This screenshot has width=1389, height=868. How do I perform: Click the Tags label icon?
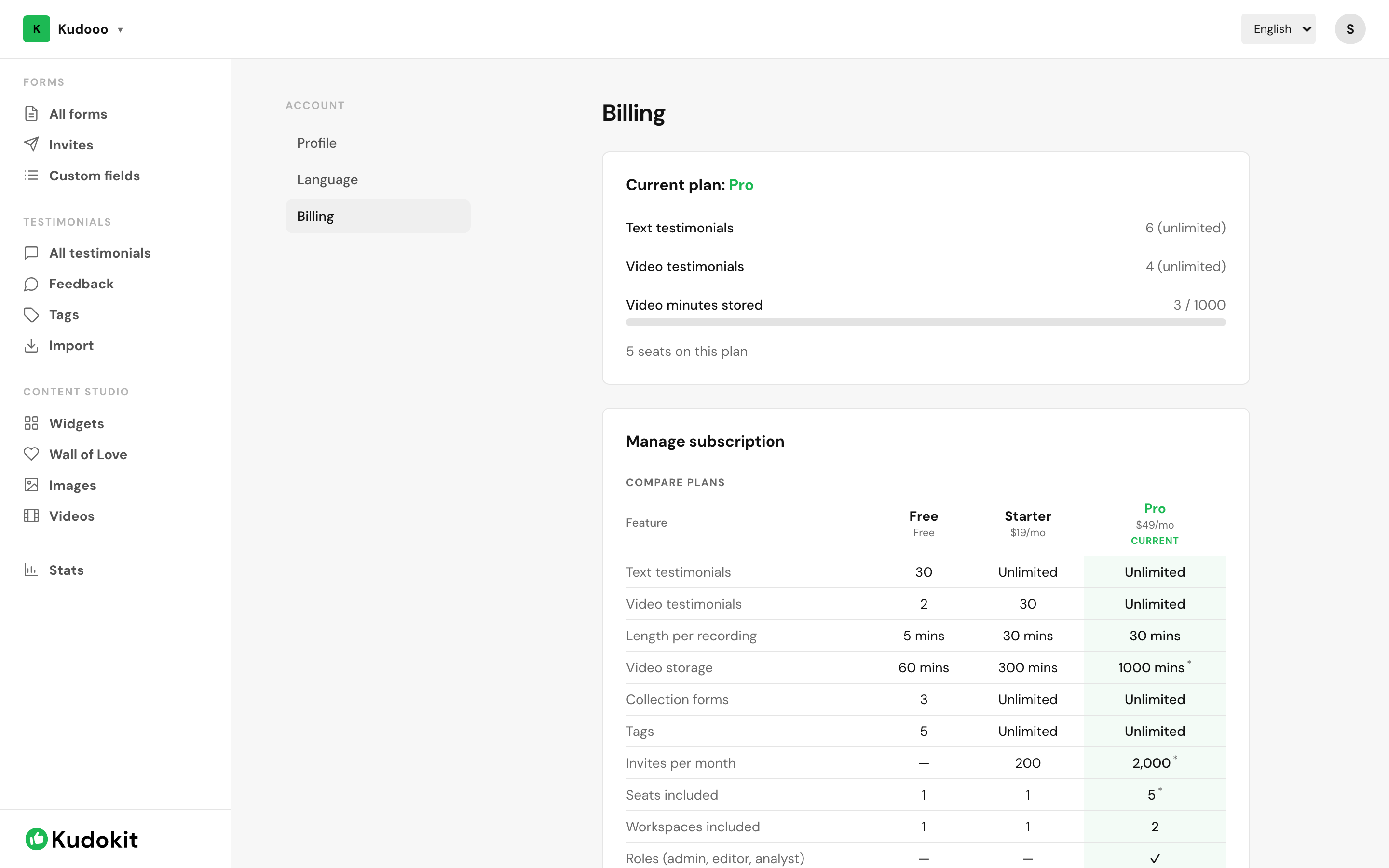pyautogui.click(x=31, y=314)
